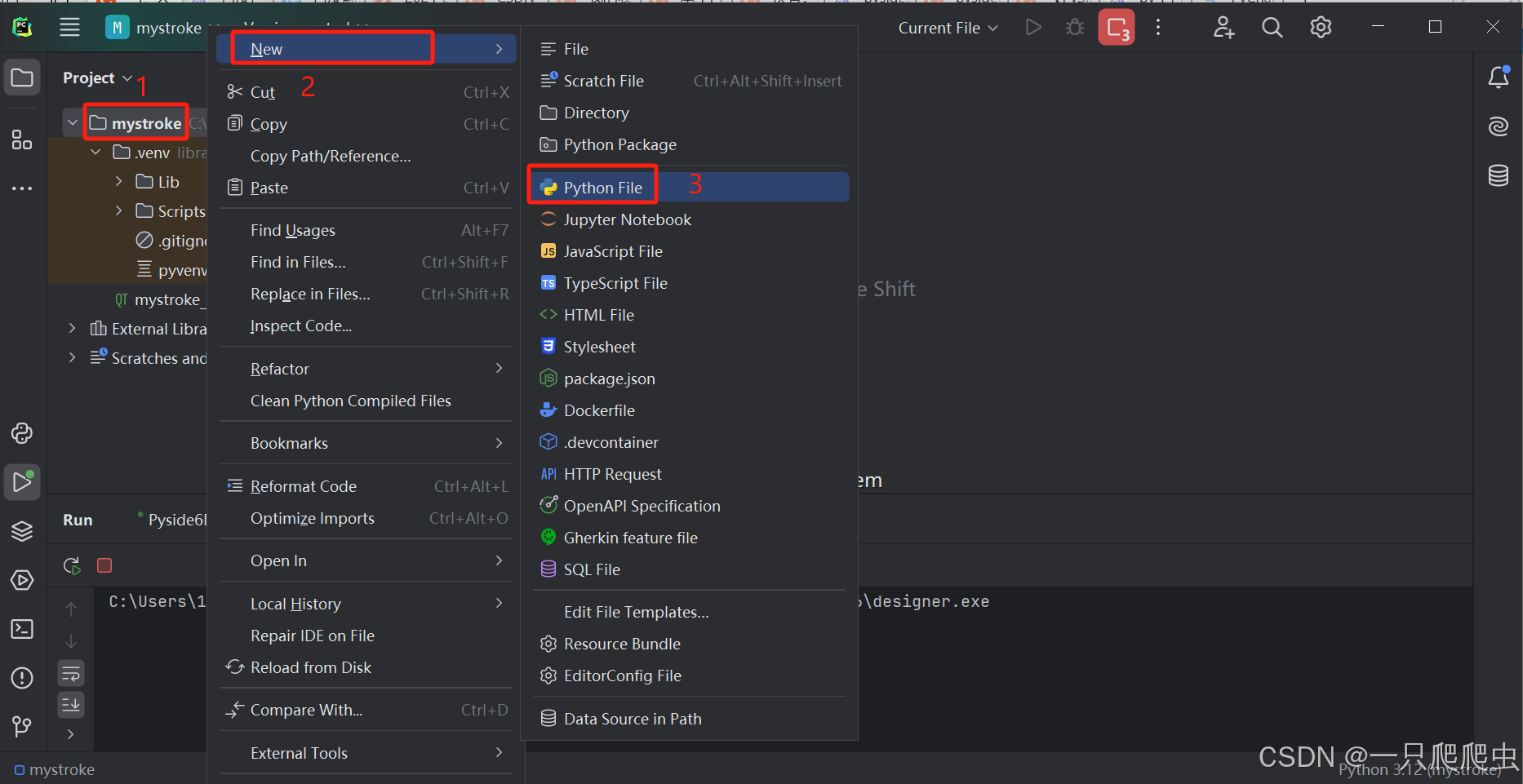Create a new Directory

click(x=690, y=113)
